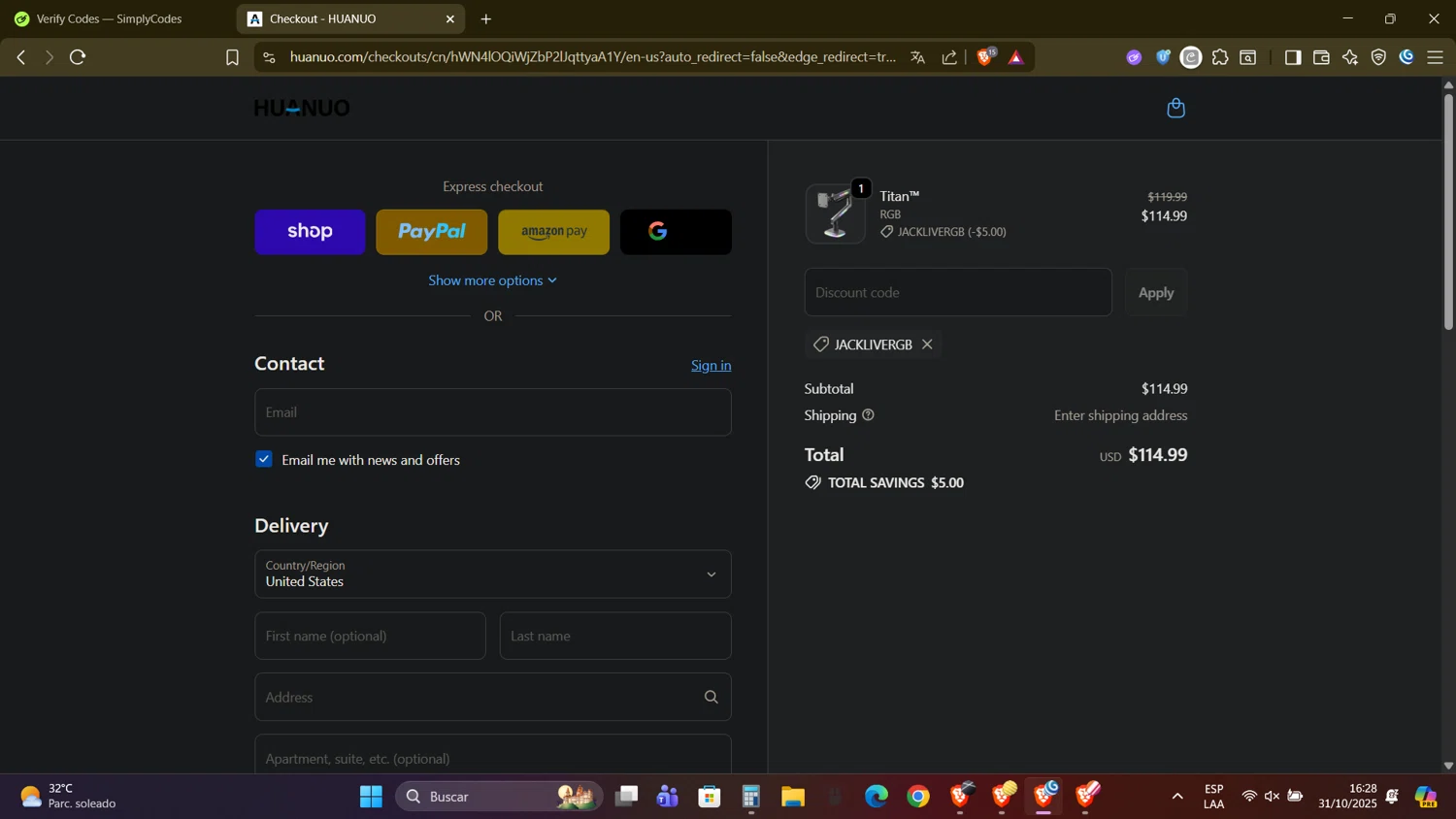
Task: Open Leo AI sparkle icon
Action: [1350, 57]
